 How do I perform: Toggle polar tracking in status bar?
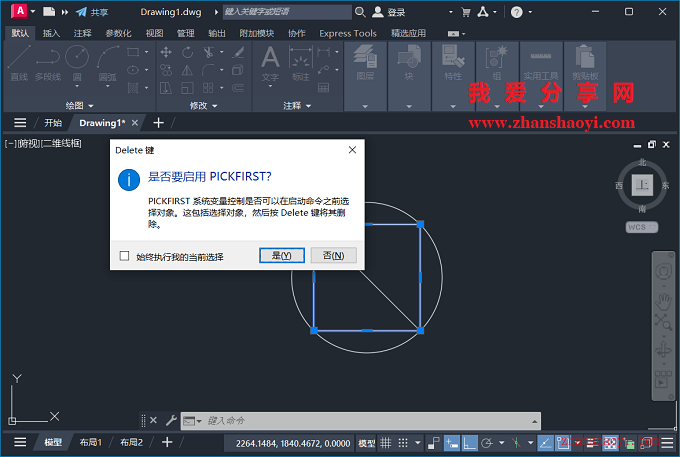[x=487, y=443]
